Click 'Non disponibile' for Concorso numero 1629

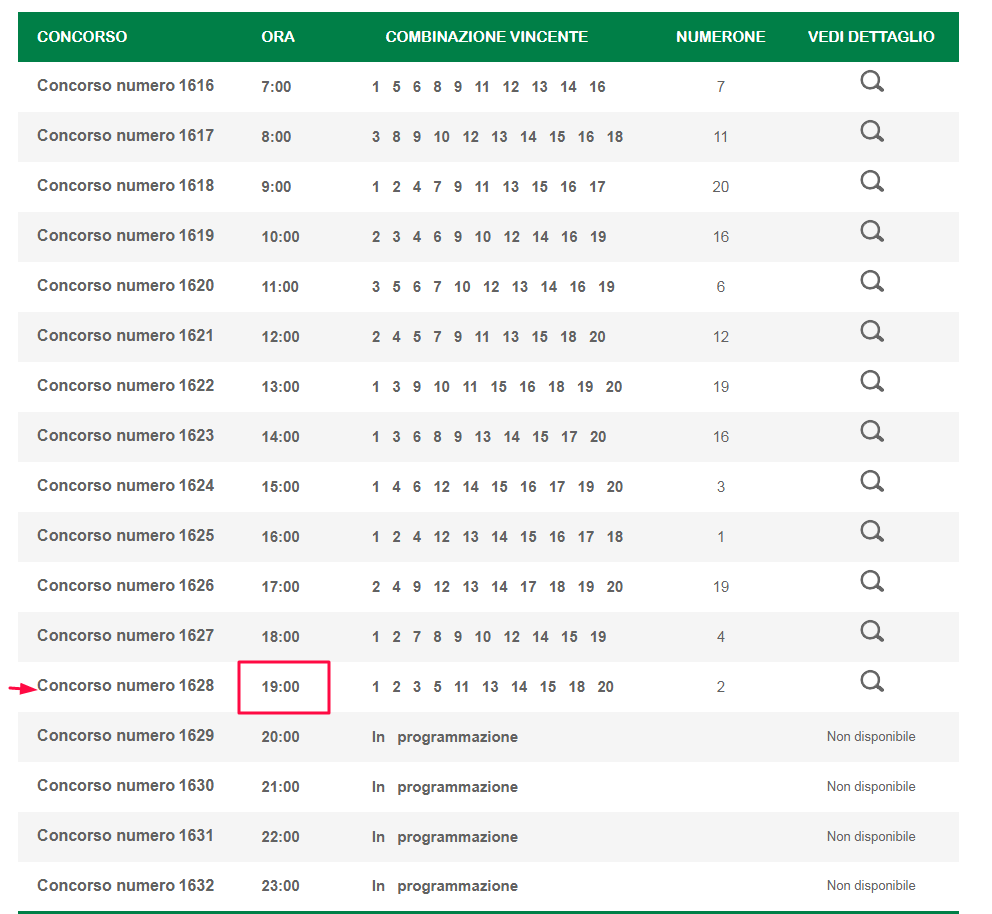pyautogui.click(x=871, y=736)
